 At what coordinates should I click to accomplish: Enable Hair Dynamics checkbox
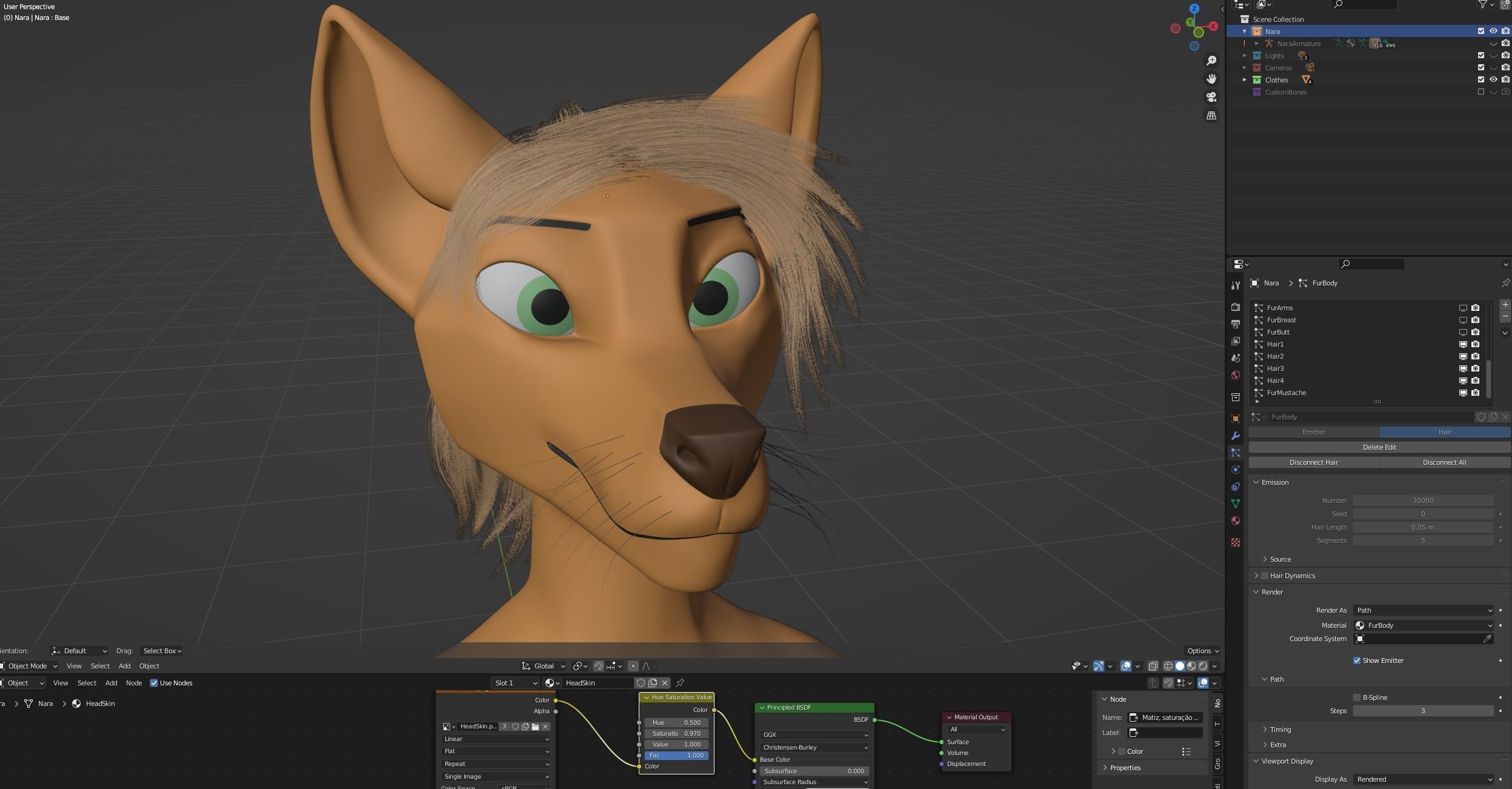click(x=1265, y=576)
